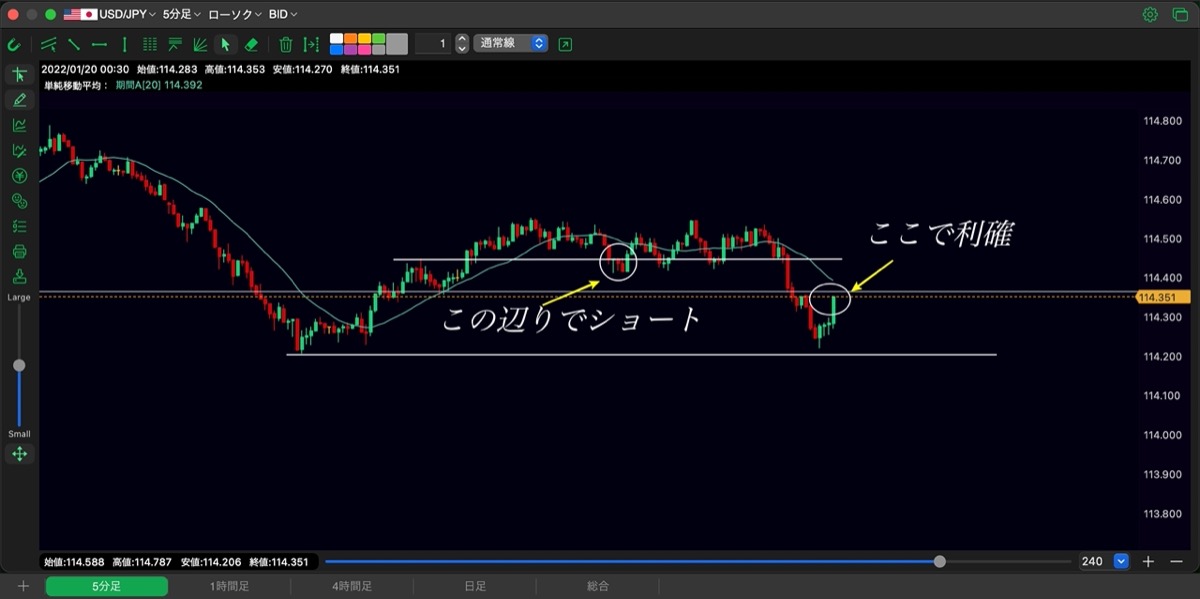
Task: Switch to the 1時間足 tab
Action: (x=229, y=586)
